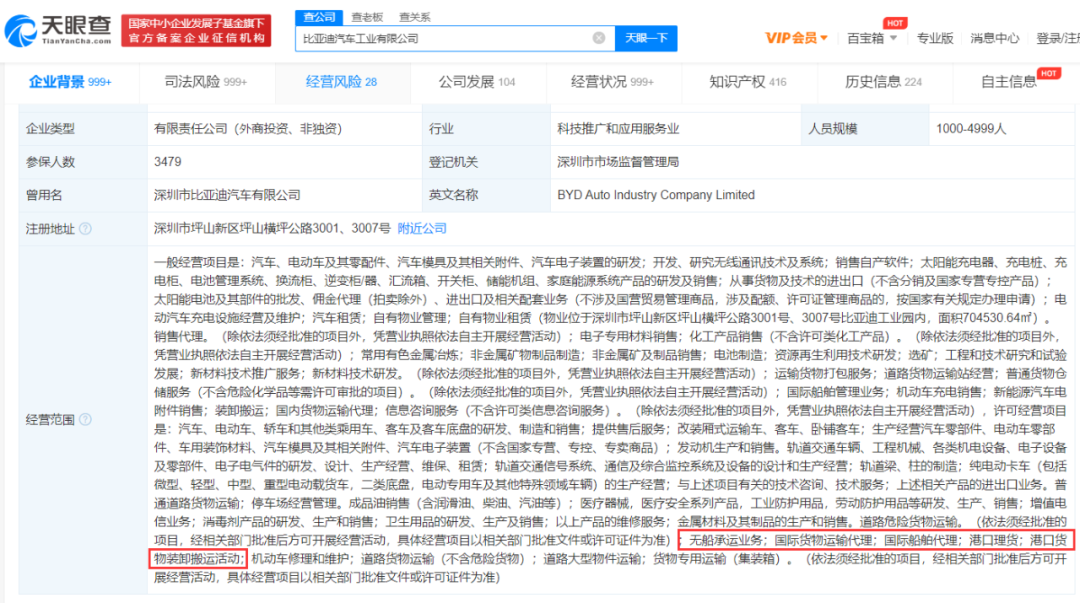Open 专业版 professional edition
The height and width of the screenshot is (603, 1080).
[x=936, y=37]
